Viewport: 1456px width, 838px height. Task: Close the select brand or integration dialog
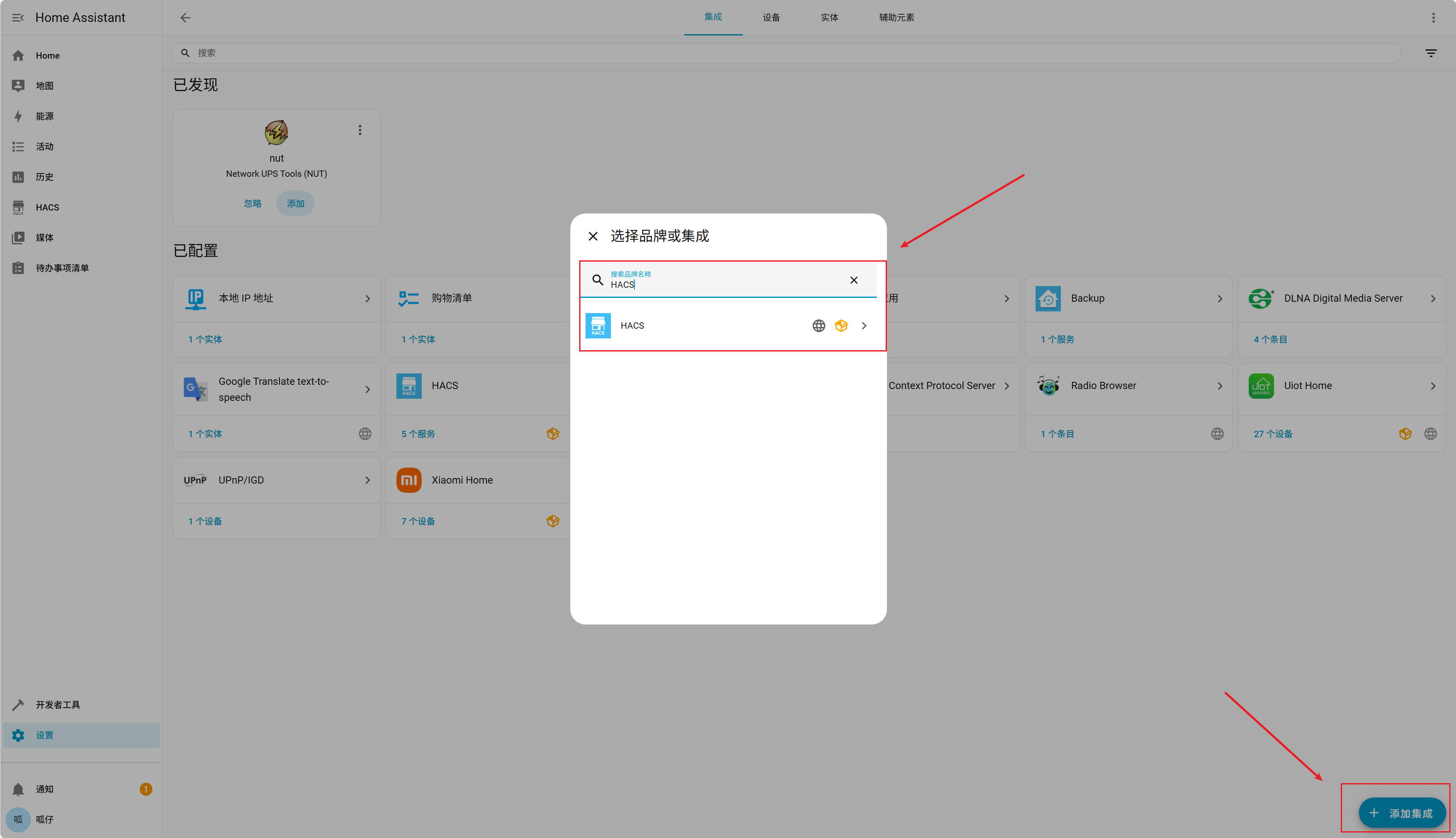pyautogui.click(x=593, y=237)
